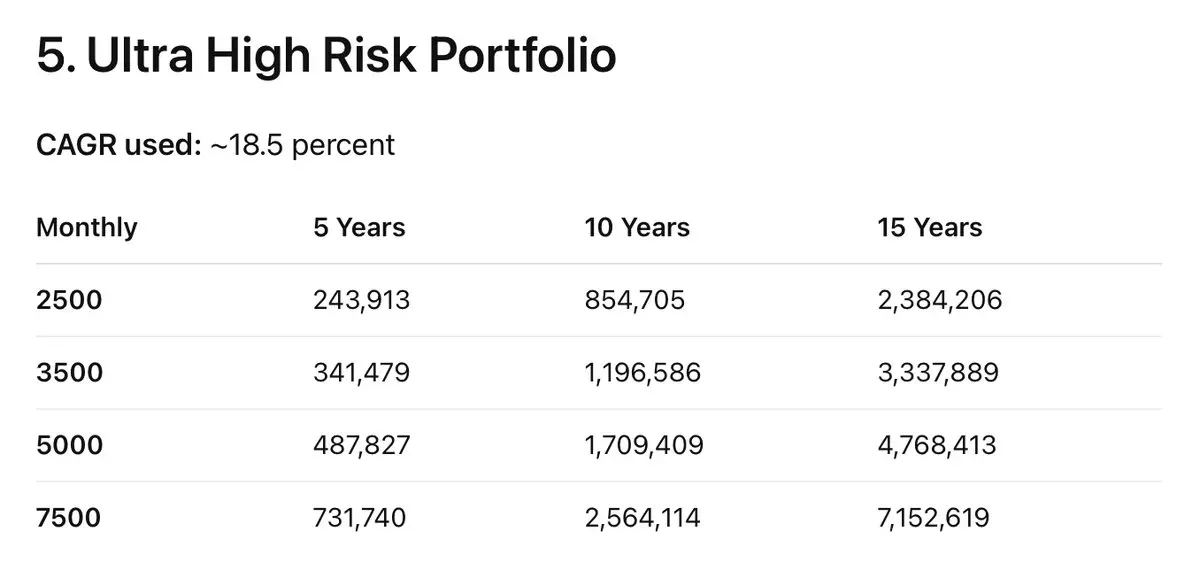Viewport: 1200px width, 570px height.
Task: Click the 7,152,619 cell value
Action: tap(934, 518)
